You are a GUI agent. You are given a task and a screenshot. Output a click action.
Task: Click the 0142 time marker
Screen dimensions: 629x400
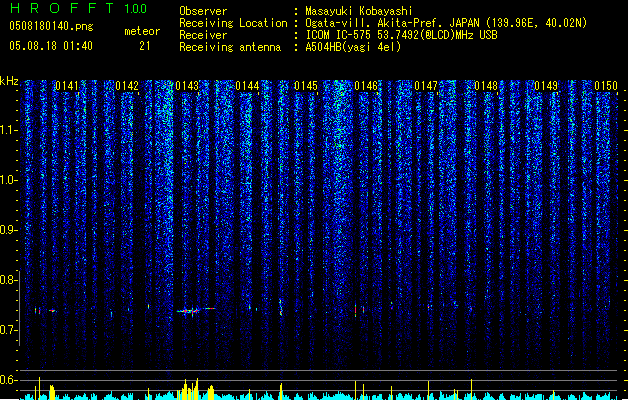click(x=127, y=86)
